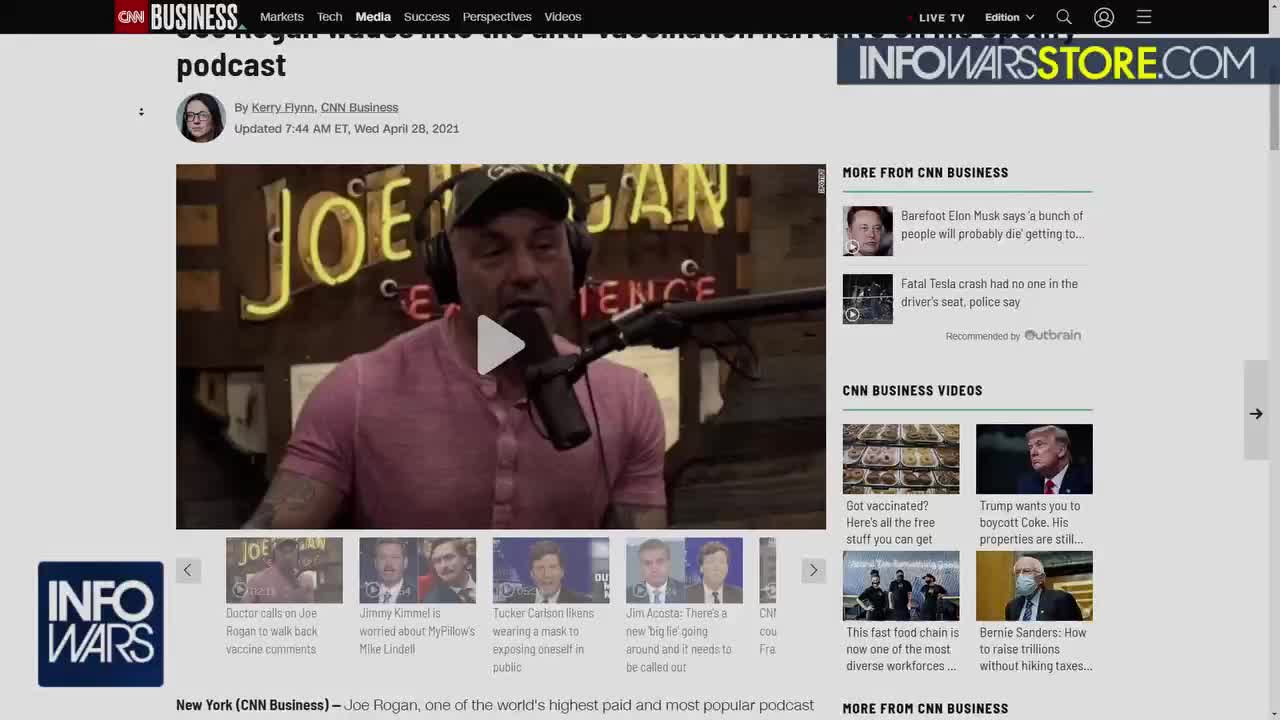Click the Elon Musk thumbnail
1280x720 pixels.
click(x=867, y=231)
